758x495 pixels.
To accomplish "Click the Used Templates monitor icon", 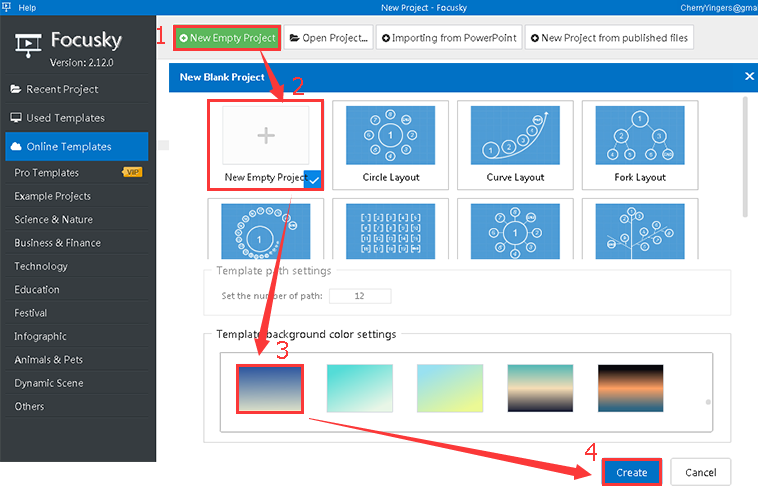I will tap(16, 117).
